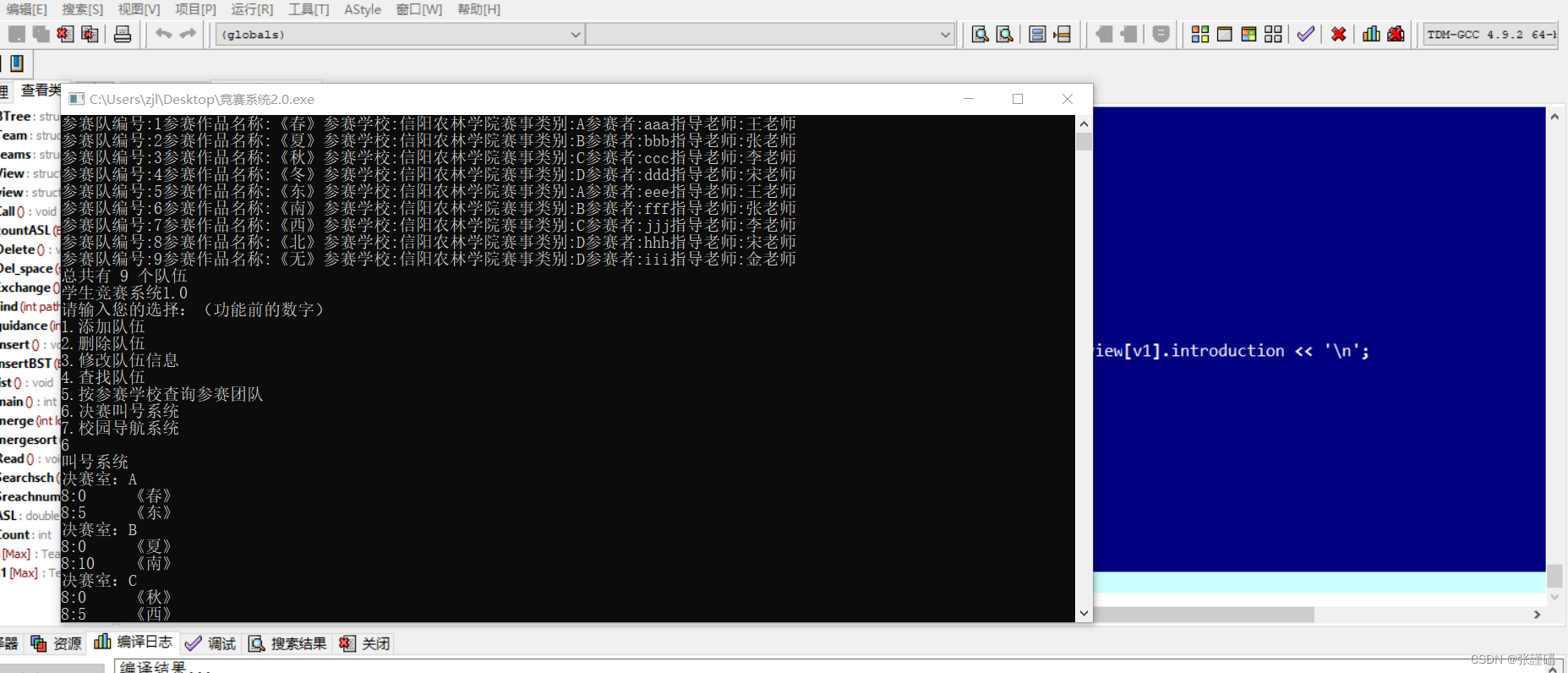The height and width of the screenshot is (673, 1568).
Task: Click the save all files icon
Action: point(41,34)
